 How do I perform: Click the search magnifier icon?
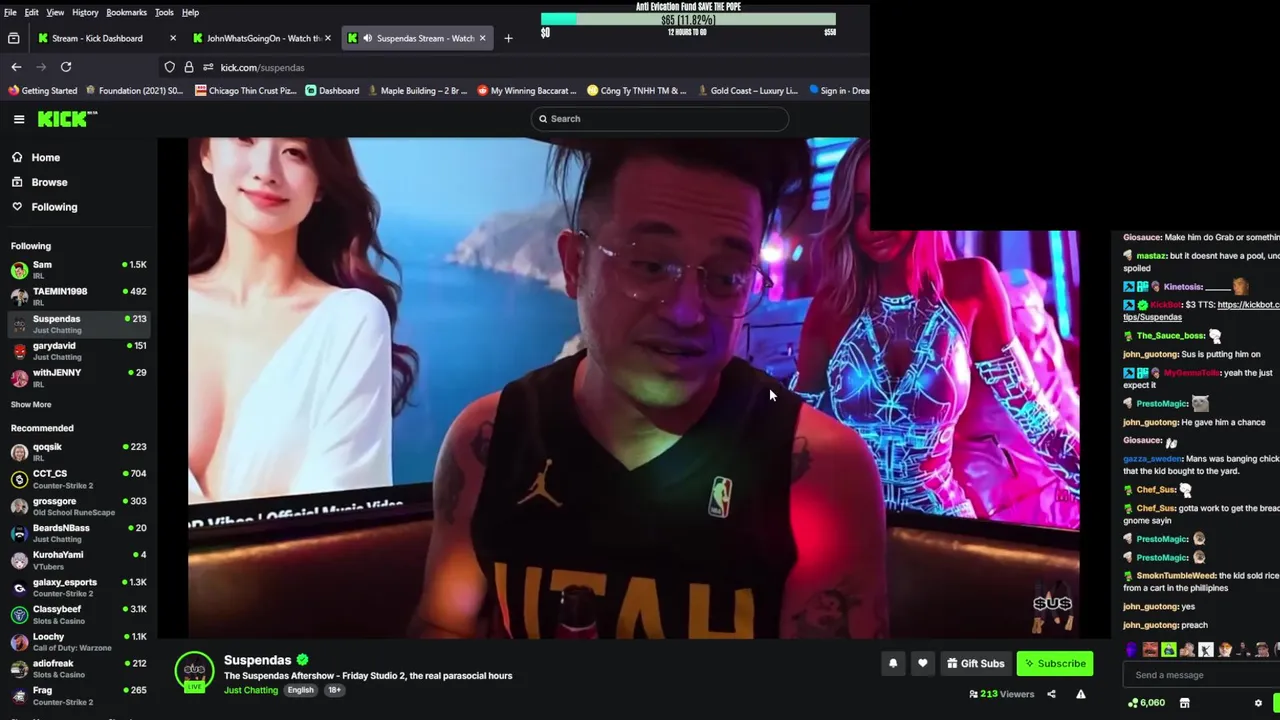[x=543, y=119]
